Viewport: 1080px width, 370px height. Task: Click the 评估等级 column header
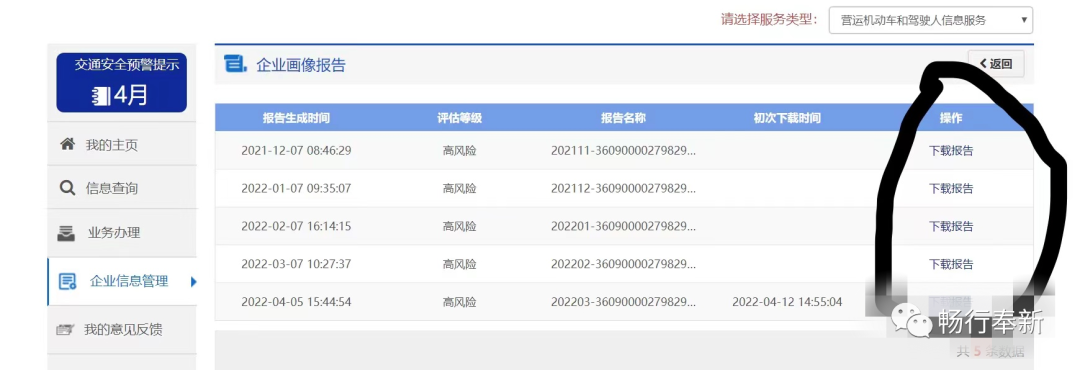[459, 118]
